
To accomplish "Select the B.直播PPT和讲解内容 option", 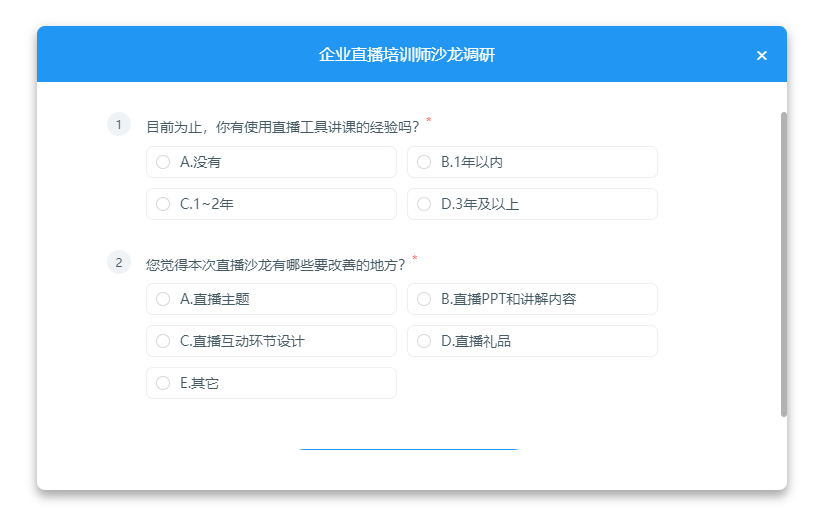I will [x=424, y=299].
